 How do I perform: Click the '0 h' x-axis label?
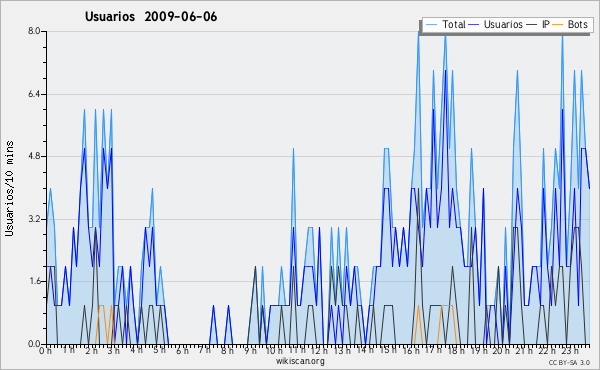coord(45,350)
